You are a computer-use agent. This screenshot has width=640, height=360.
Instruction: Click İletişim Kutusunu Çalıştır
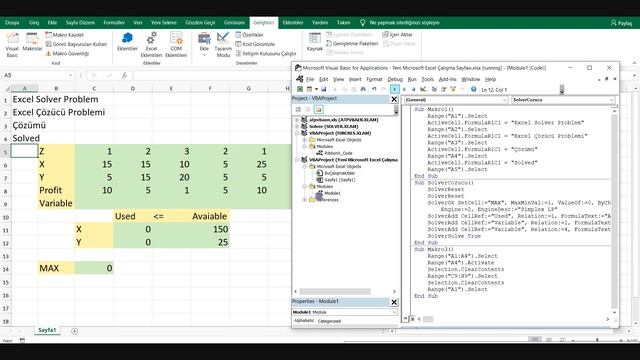266,53
